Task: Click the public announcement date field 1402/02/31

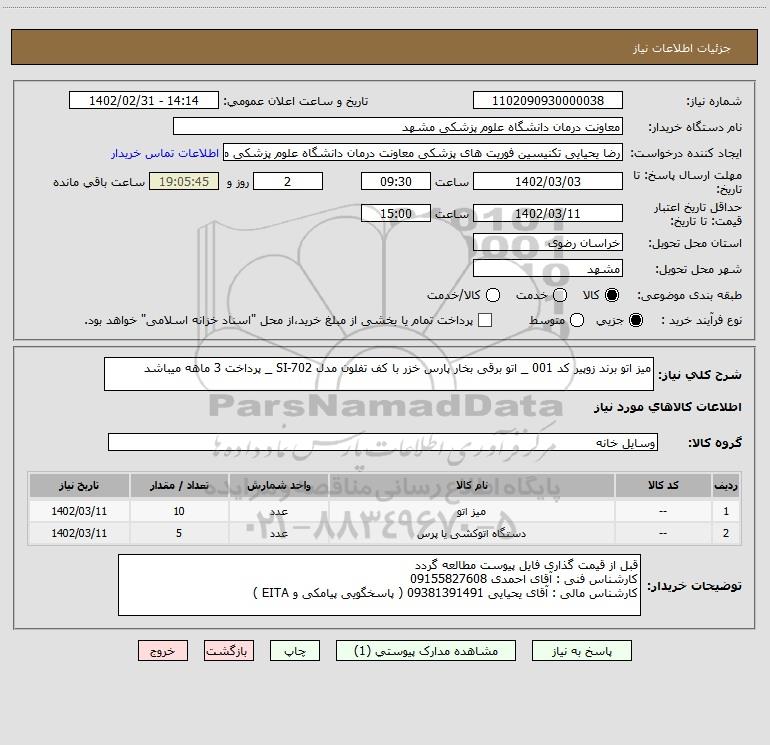Action: (144, 101)
